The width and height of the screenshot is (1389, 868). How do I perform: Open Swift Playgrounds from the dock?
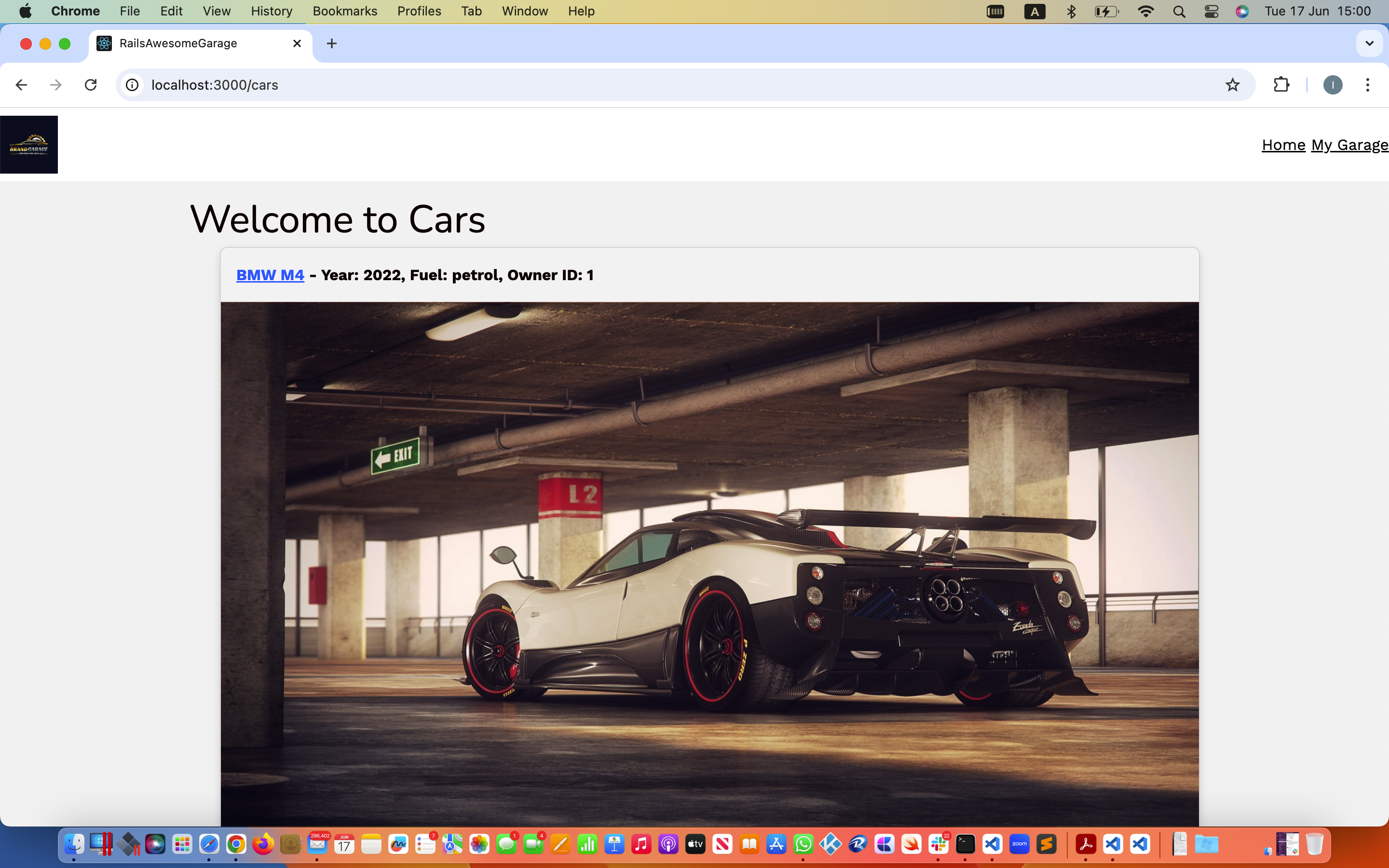[912, 844]
